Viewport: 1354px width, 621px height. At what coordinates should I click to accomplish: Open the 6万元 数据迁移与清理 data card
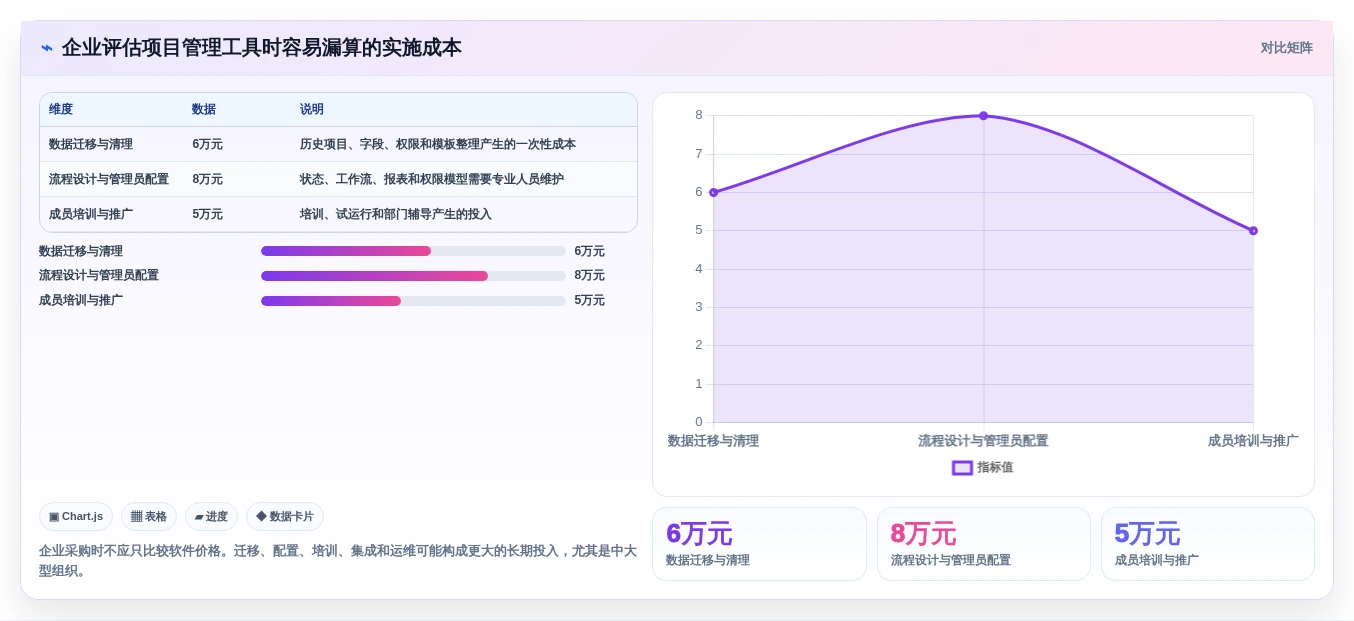[759, 544]
